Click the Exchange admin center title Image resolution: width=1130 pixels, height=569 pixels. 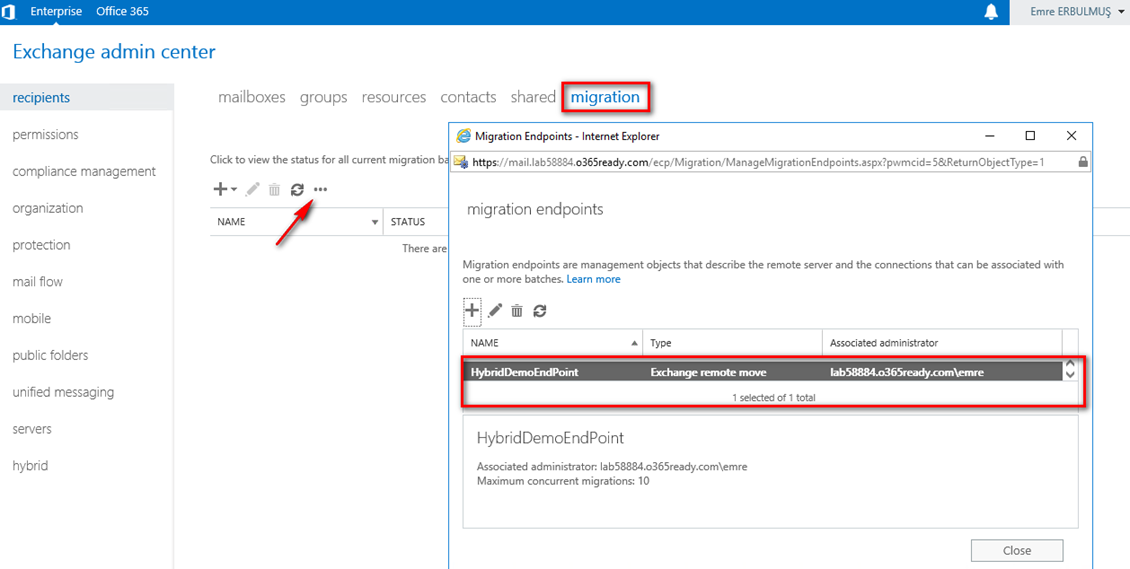(114, 52)
